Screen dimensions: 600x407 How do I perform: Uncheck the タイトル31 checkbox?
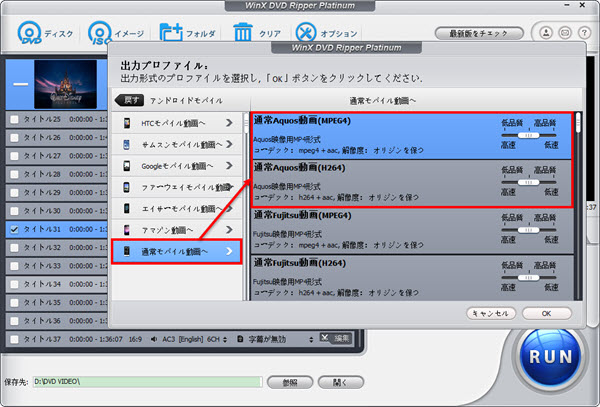(14, 230)
